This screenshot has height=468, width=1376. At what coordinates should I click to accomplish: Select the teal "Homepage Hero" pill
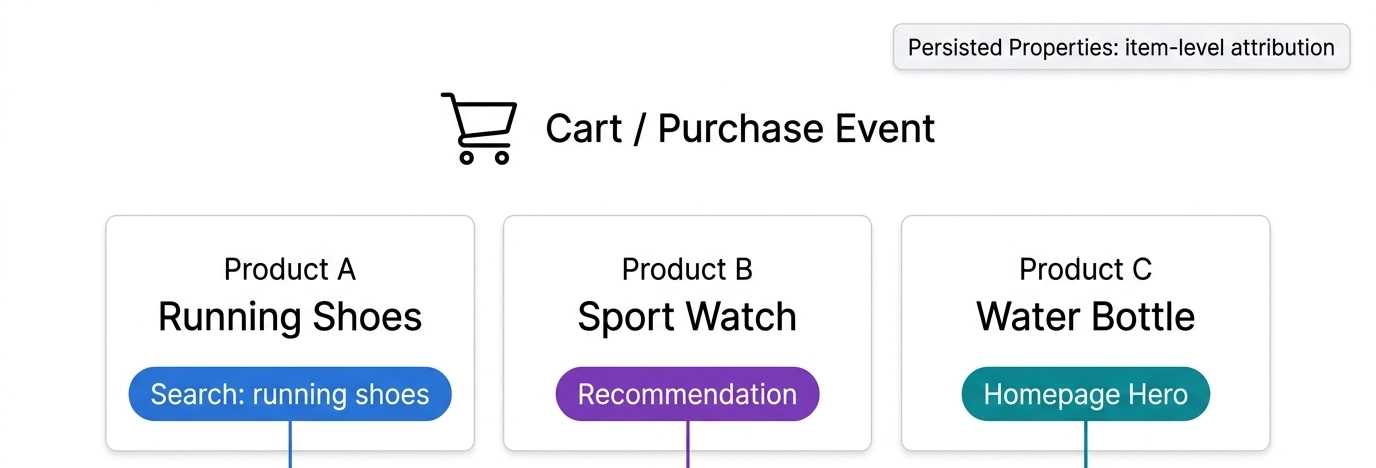1085,394
